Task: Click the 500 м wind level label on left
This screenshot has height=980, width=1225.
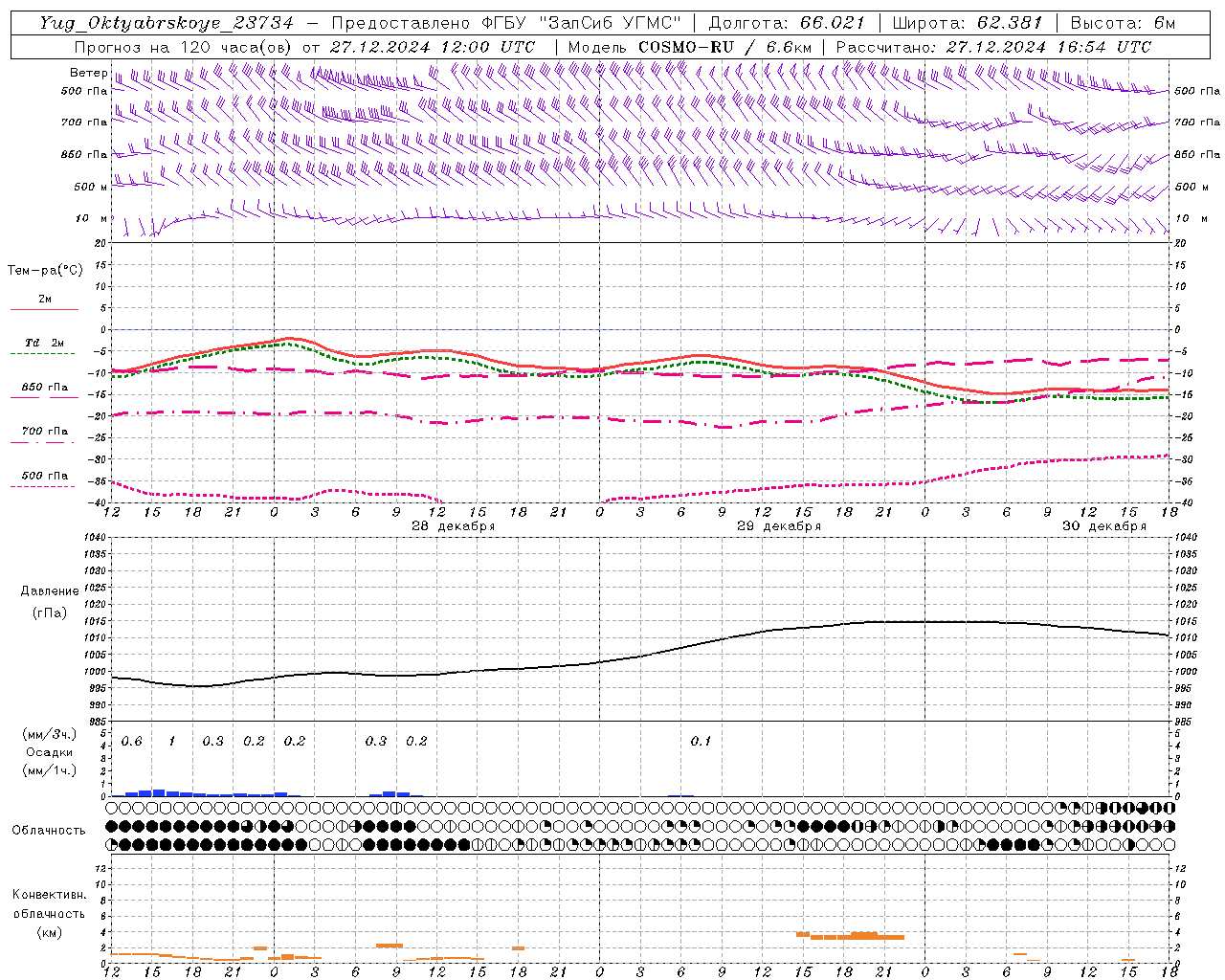Action: click(x=90, y=187)
